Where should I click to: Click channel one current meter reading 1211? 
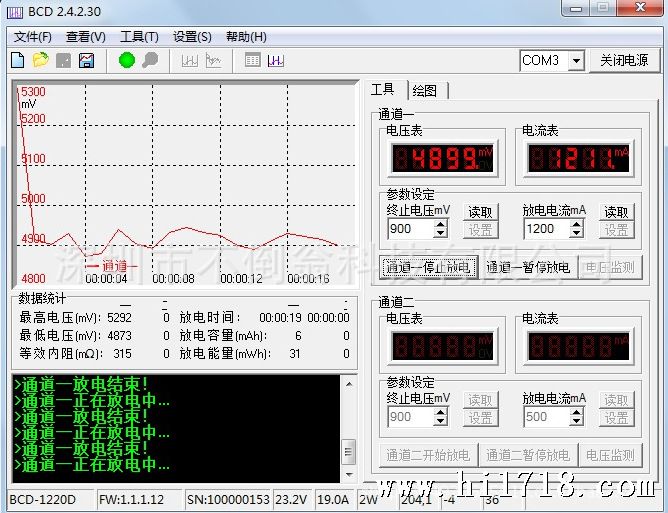[x=578, y=158]
